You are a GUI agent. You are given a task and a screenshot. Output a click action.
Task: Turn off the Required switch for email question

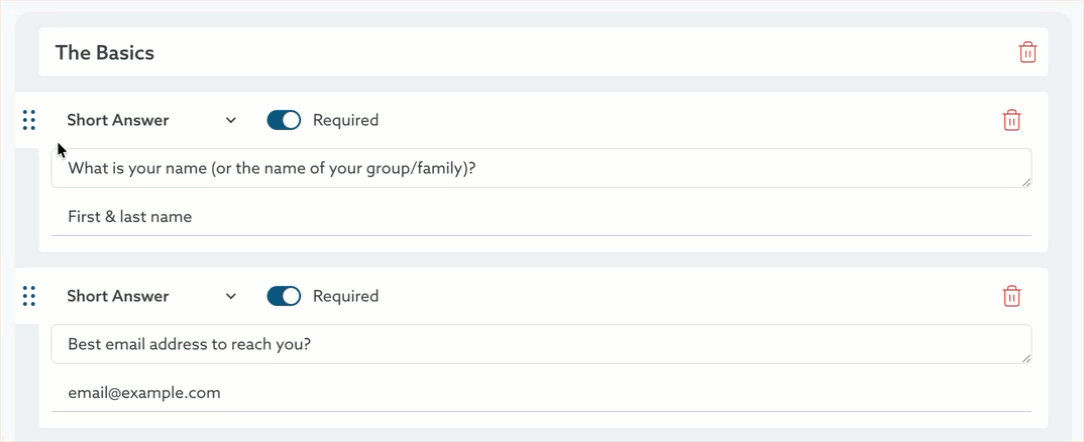click(x=284, y=296)
